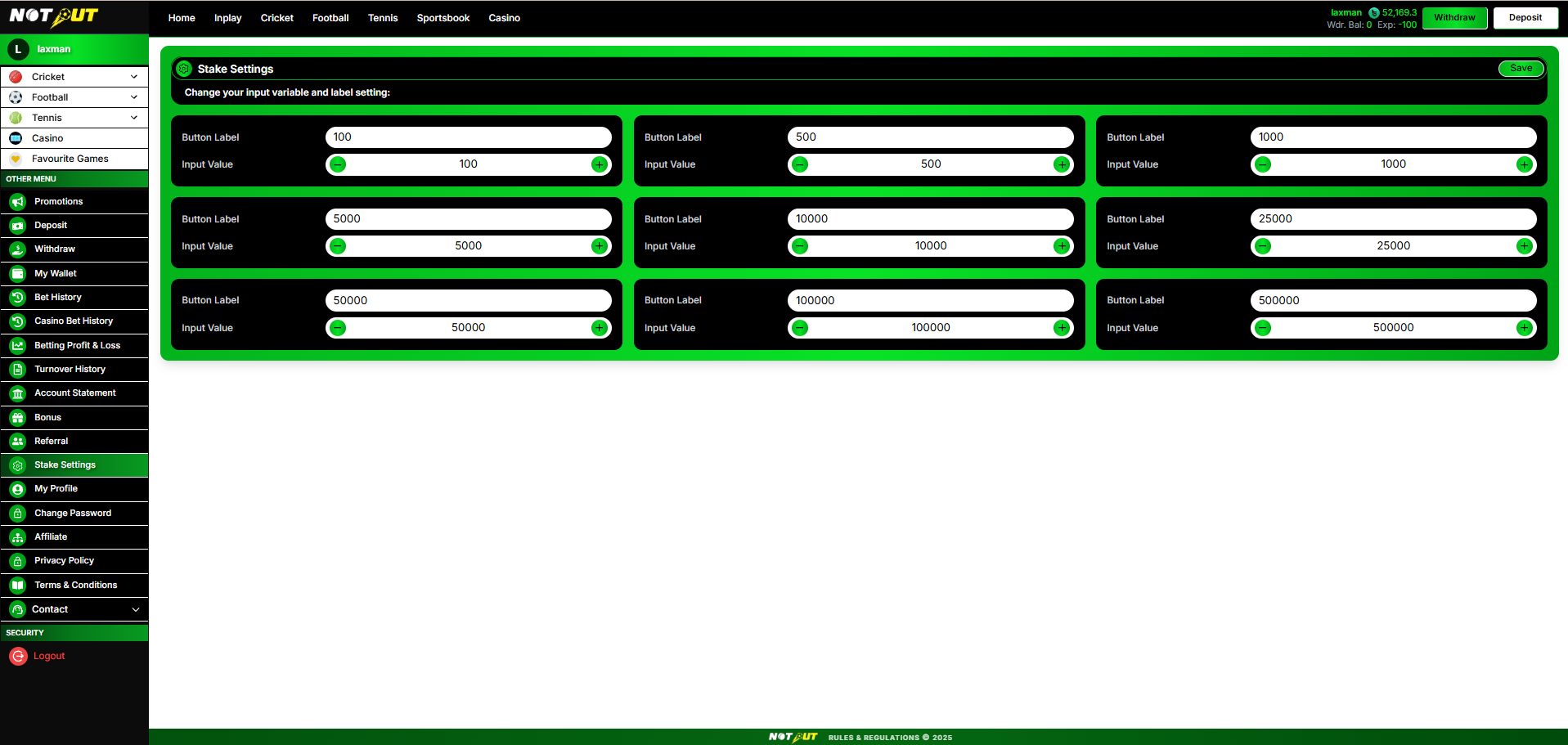This screenshot has width=1568, height=745.
Task: Click the green Withdraw header button
Action: [1454, 18]
